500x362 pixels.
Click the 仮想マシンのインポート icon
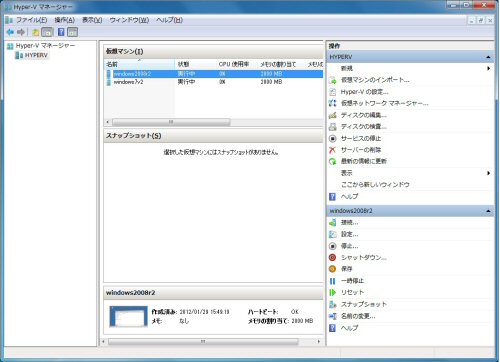(332, 80)
